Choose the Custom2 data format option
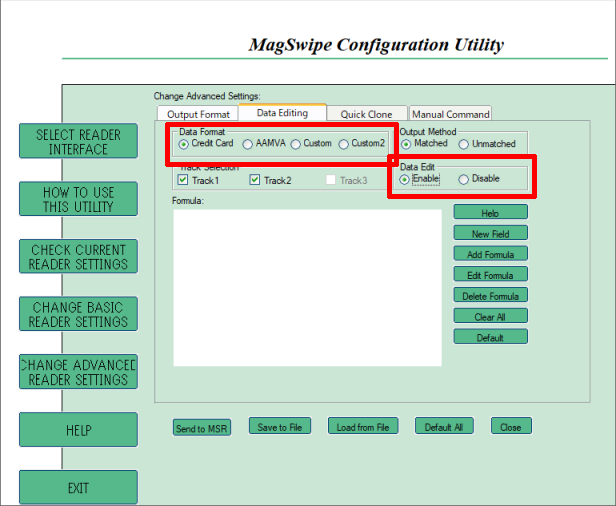This screenshot has width=616, height=506. pos(344,144)
